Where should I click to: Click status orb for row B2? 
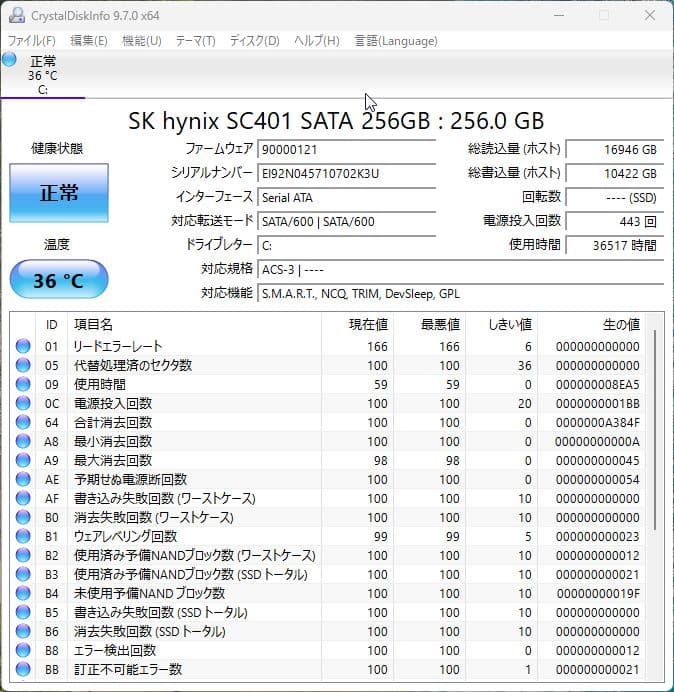click(x=23, y=555)
